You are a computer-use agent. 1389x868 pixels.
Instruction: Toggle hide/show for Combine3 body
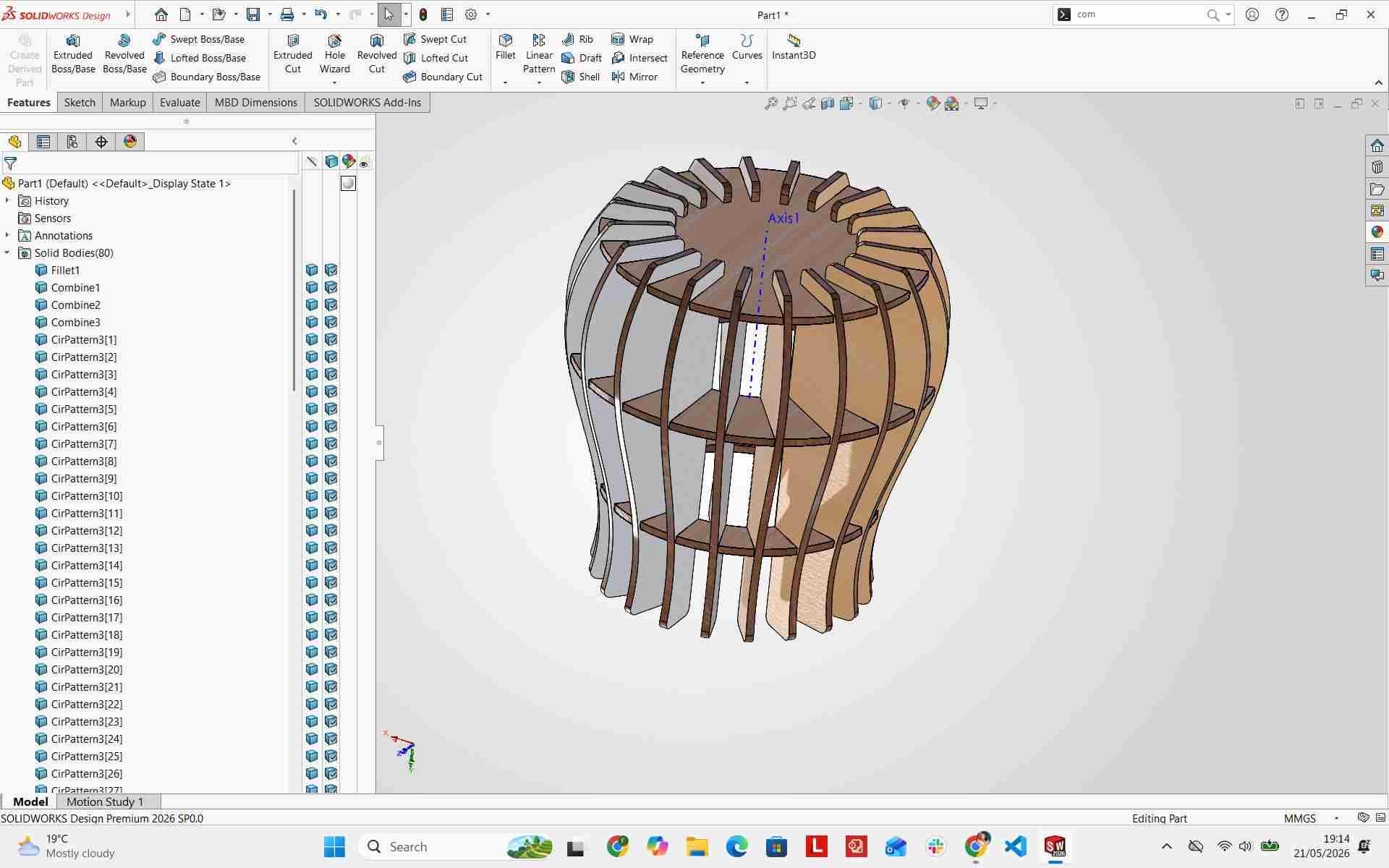pyautogui.click(x=312, y=322)
